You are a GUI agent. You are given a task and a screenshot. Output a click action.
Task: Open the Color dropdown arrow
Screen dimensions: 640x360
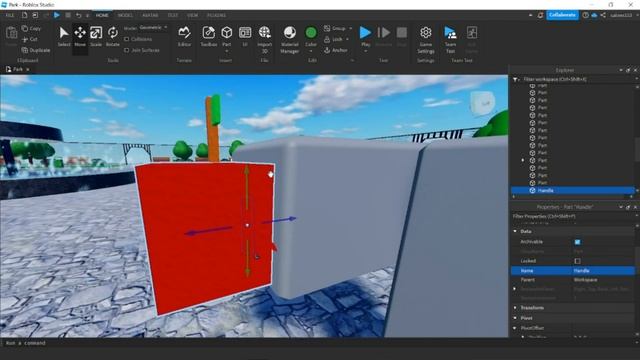pos(311,51)
